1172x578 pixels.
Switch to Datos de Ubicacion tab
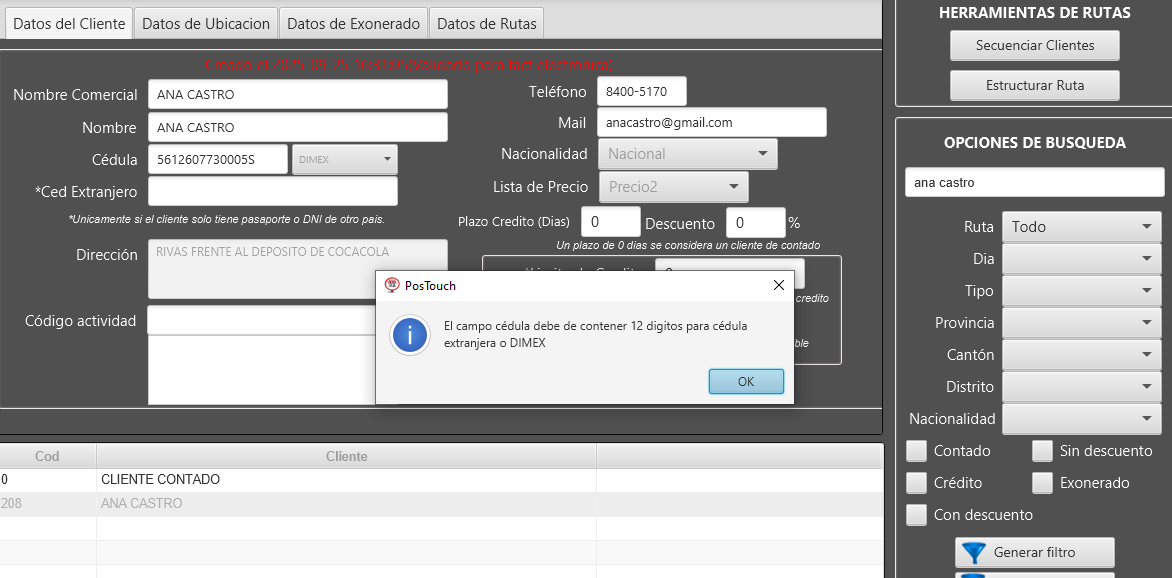[x=206, y=24]
